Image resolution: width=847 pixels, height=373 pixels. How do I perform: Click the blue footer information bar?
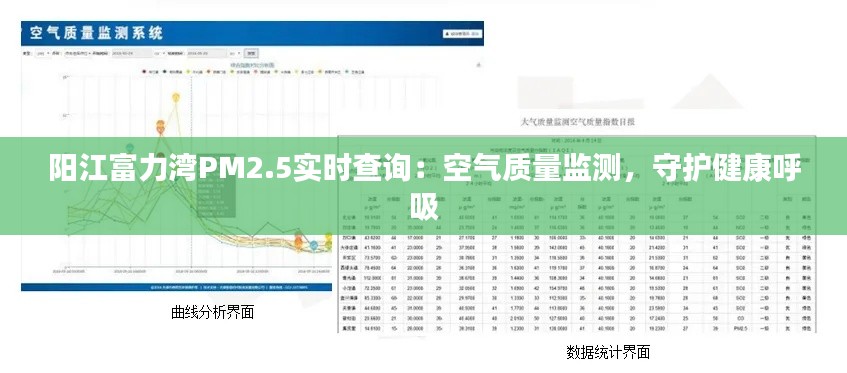click(x=177, y=287)
